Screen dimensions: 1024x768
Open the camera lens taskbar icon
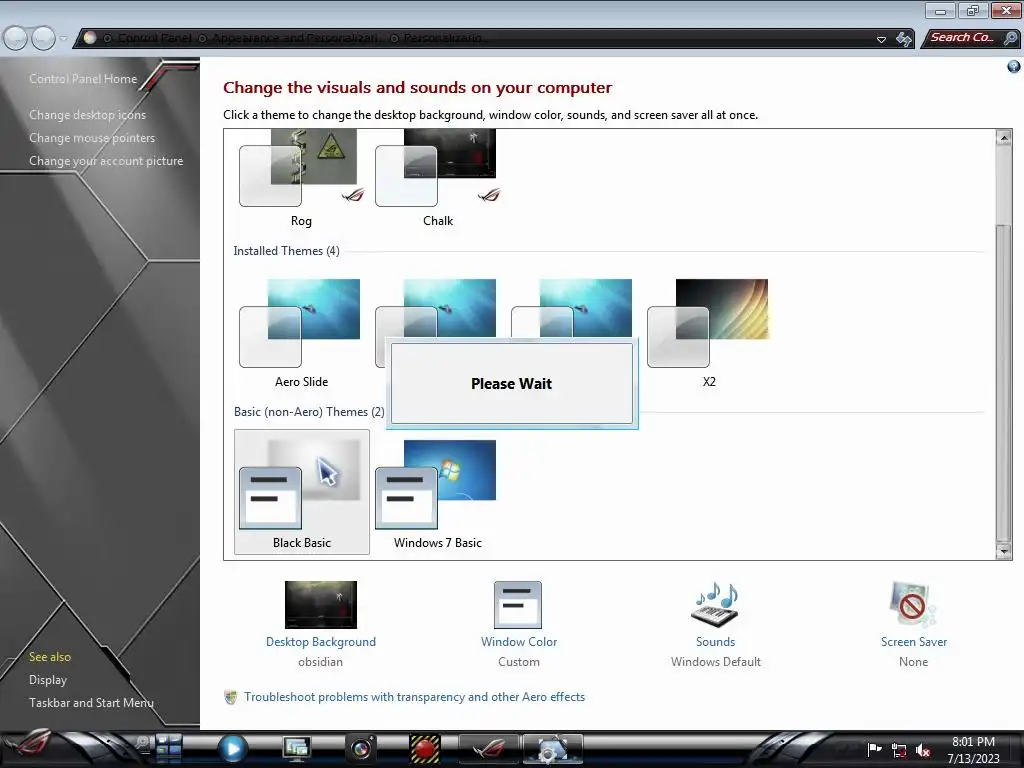pyautogui.click(x=362, y=748)
